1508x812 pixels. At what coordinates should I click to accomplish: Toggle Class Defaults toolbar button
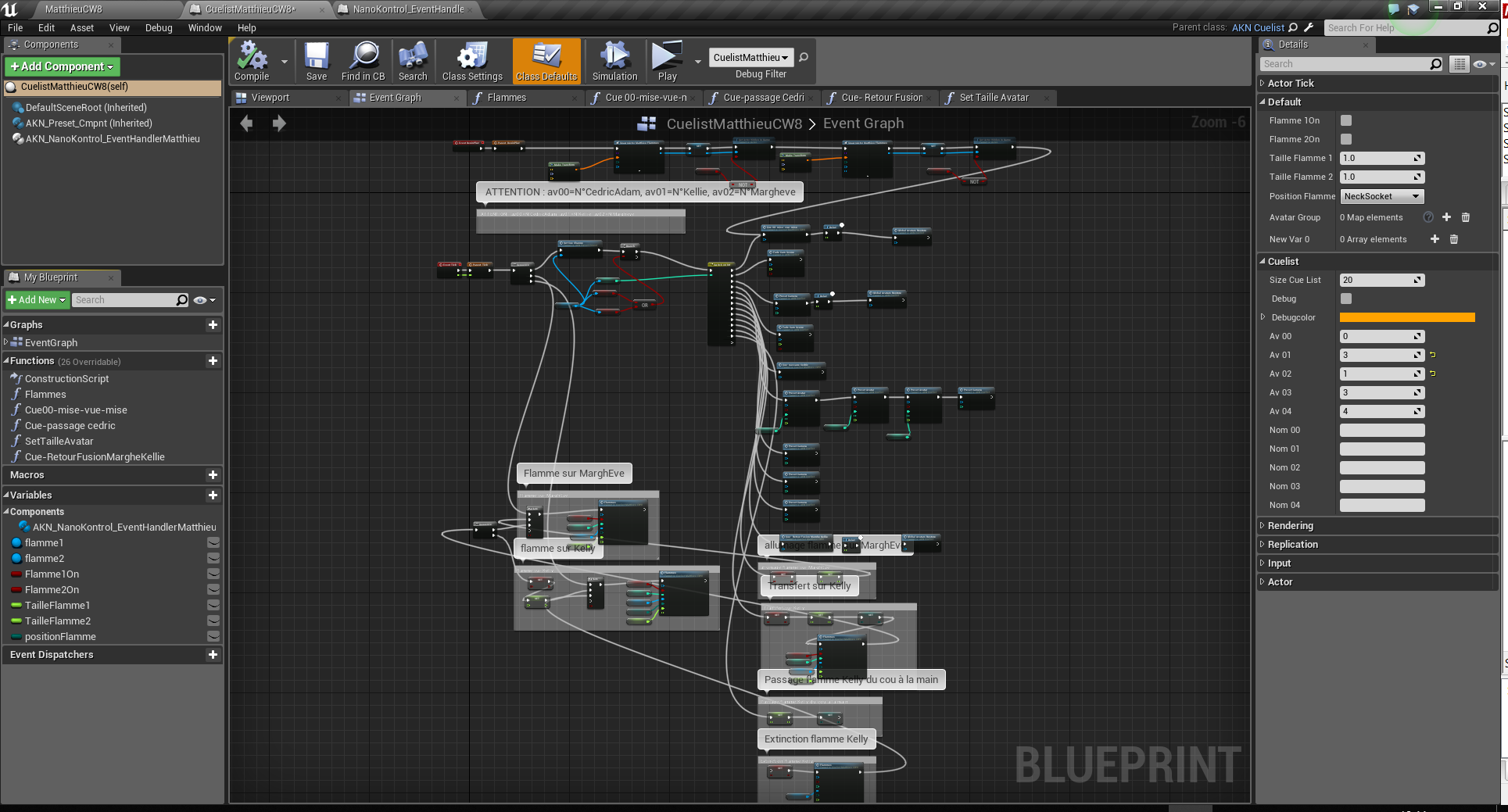click(x=546, y=61)
